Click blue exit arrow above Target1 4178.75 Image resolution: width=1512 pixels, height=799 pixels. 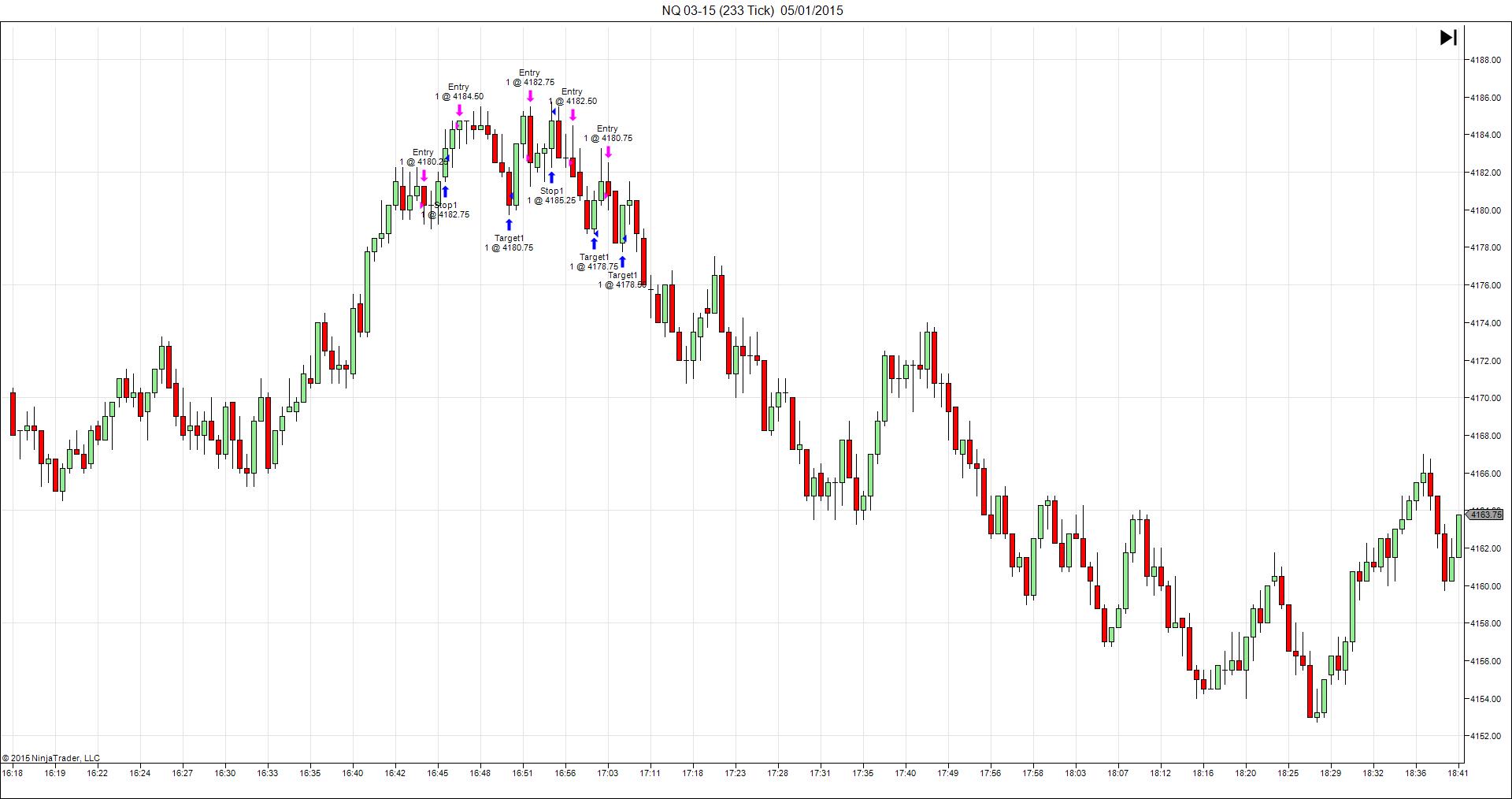pyautogui.click(x=594, y=243)
